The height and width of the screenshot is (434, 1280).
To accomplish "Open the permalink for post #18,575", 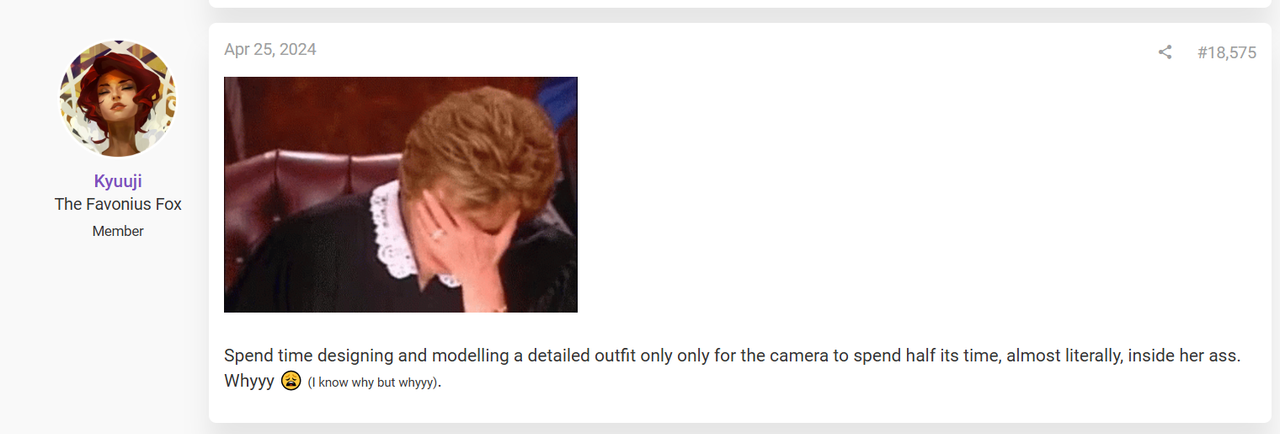I will 1227,53.
